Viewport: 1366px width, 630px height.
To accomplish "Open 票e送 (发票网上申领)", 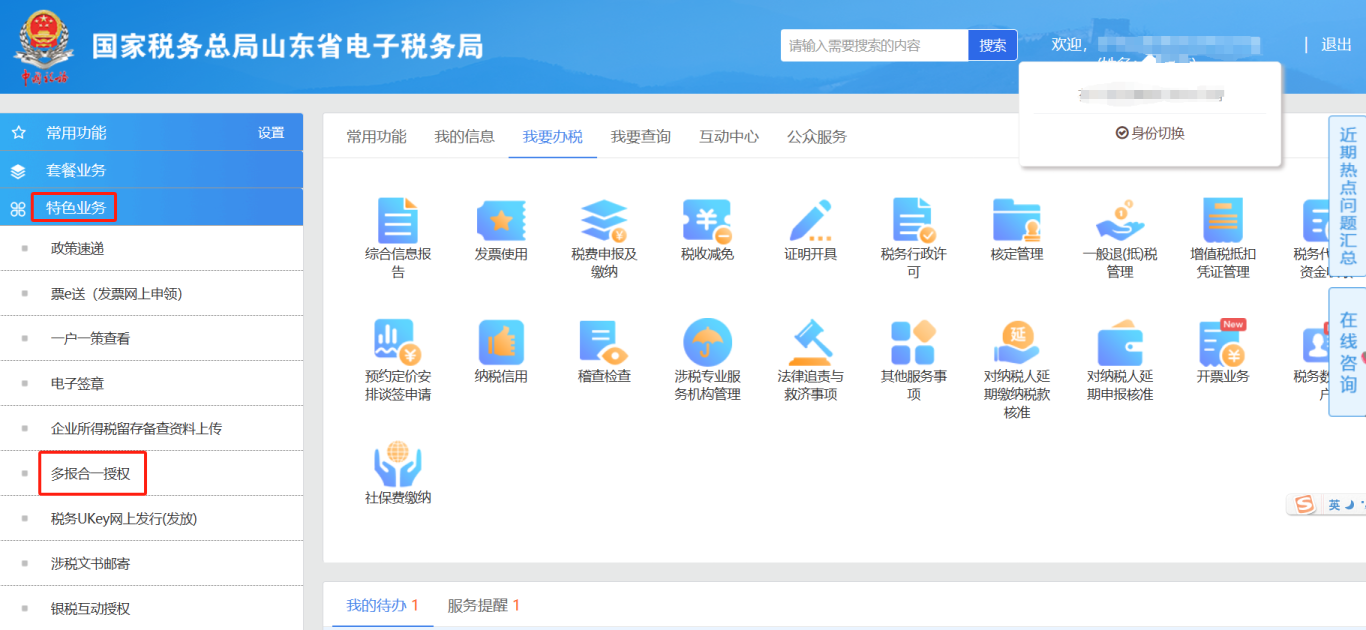I will point(116,293).
